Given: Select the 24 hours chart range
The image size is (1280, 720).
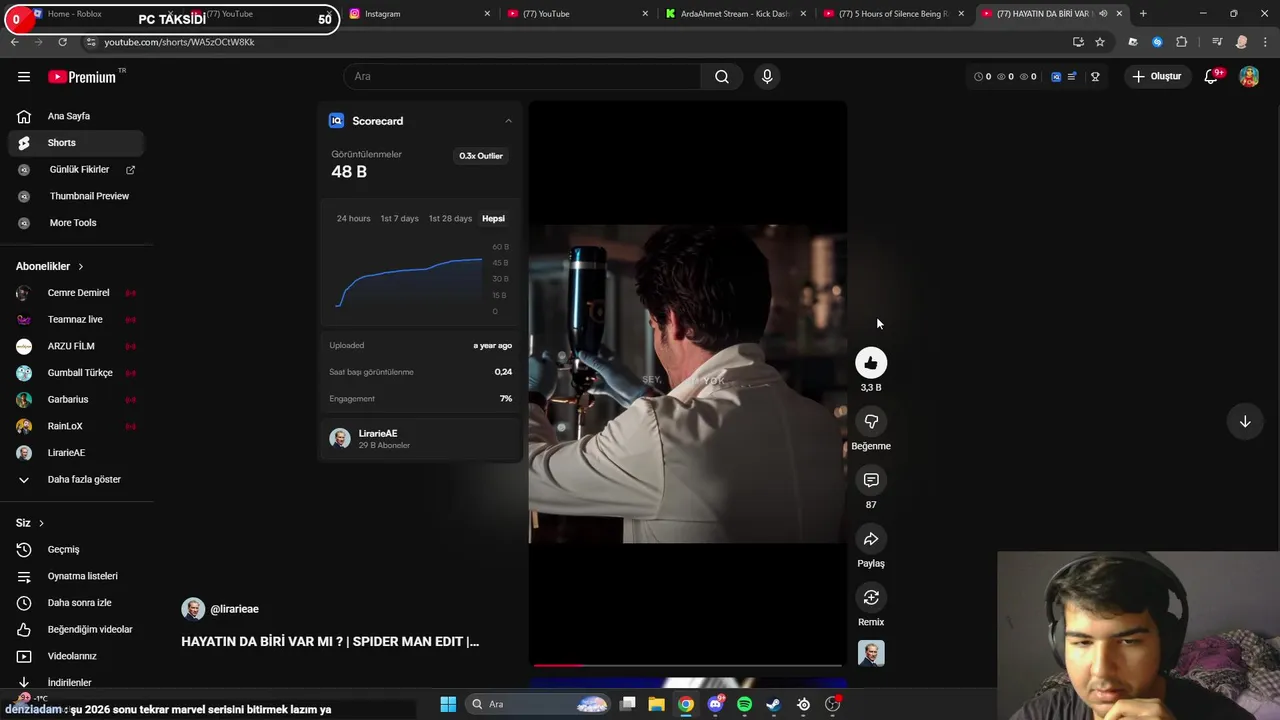Looking at the screenshot, I should (353, 218).
